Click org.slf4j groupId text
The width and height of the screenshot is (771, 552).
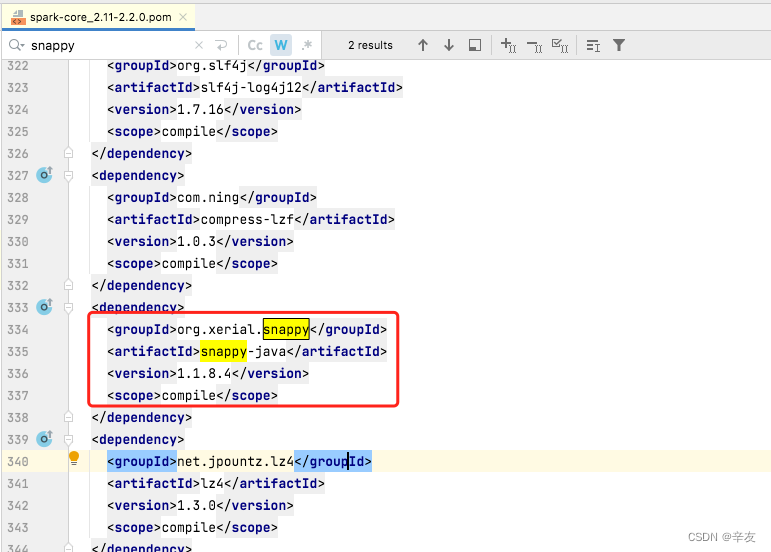pyautogui.click(x=211, y=66)
